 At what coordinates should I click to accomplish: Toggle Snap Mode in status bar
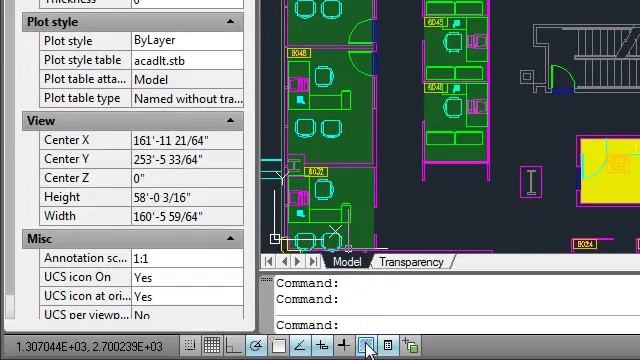pyautogui.click(x=190, y=346)
